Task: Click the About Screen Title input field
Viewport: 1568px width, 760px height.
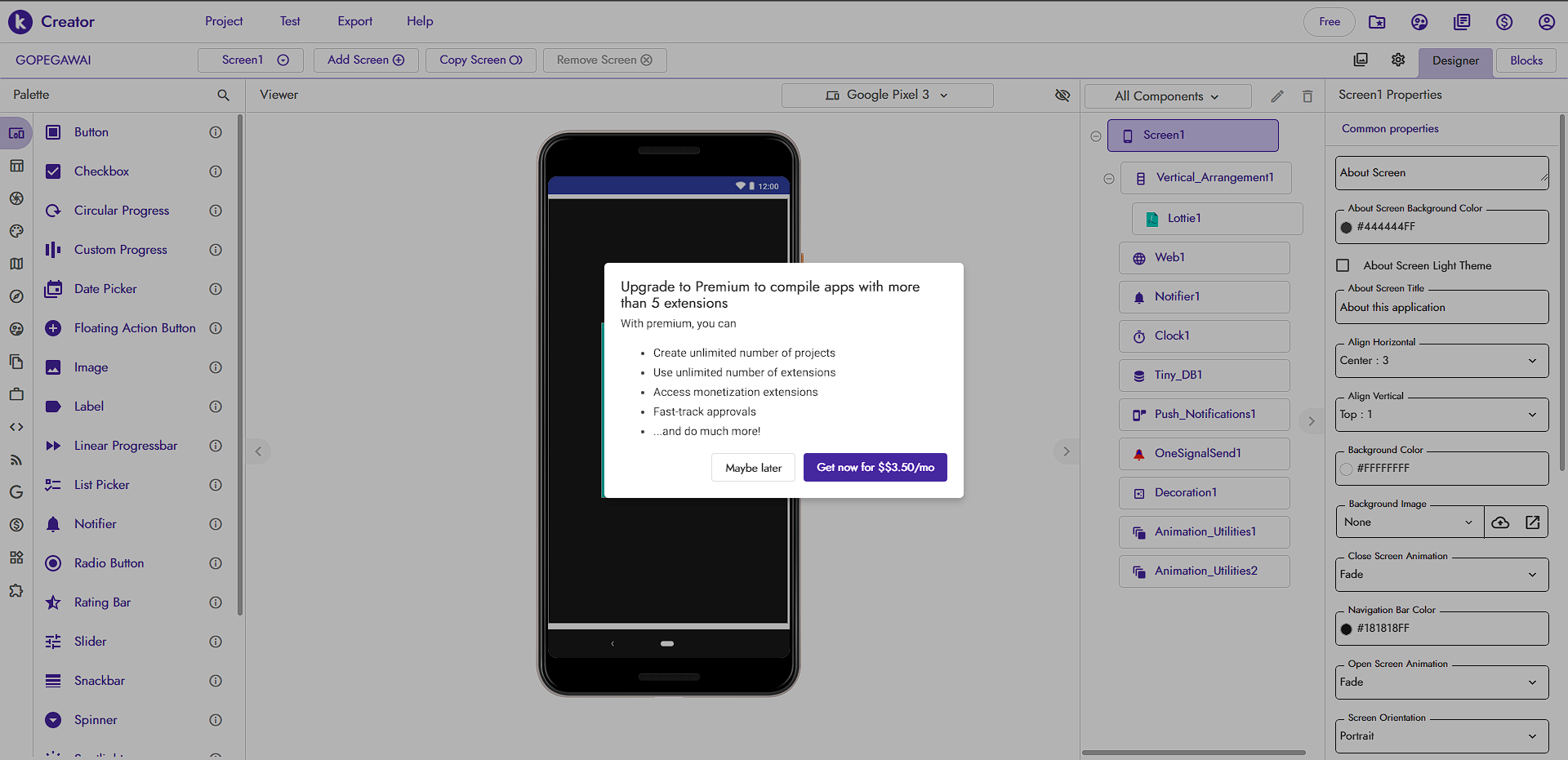Action: pos(1441,308)
